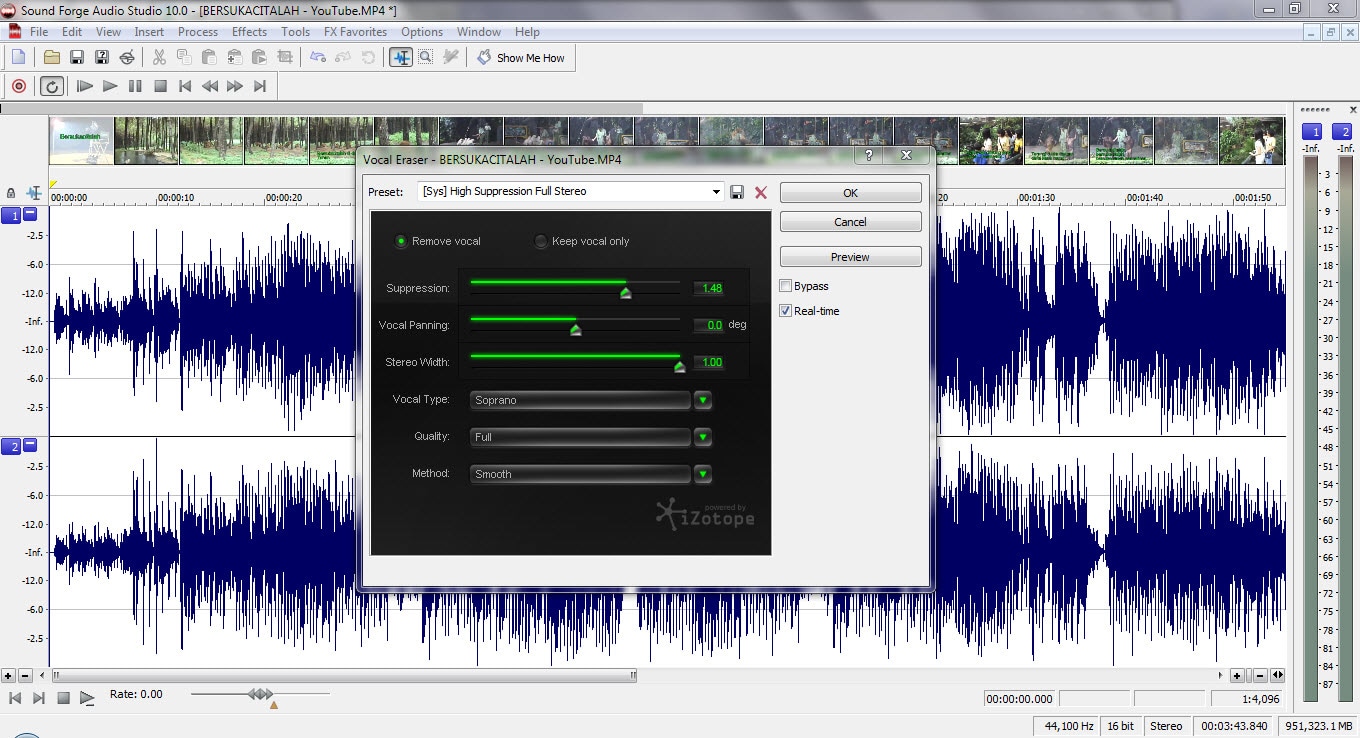Toggle the channel 2 button in track header
This screenshot has width=1360, height=738.
click(x=11, y=446)
